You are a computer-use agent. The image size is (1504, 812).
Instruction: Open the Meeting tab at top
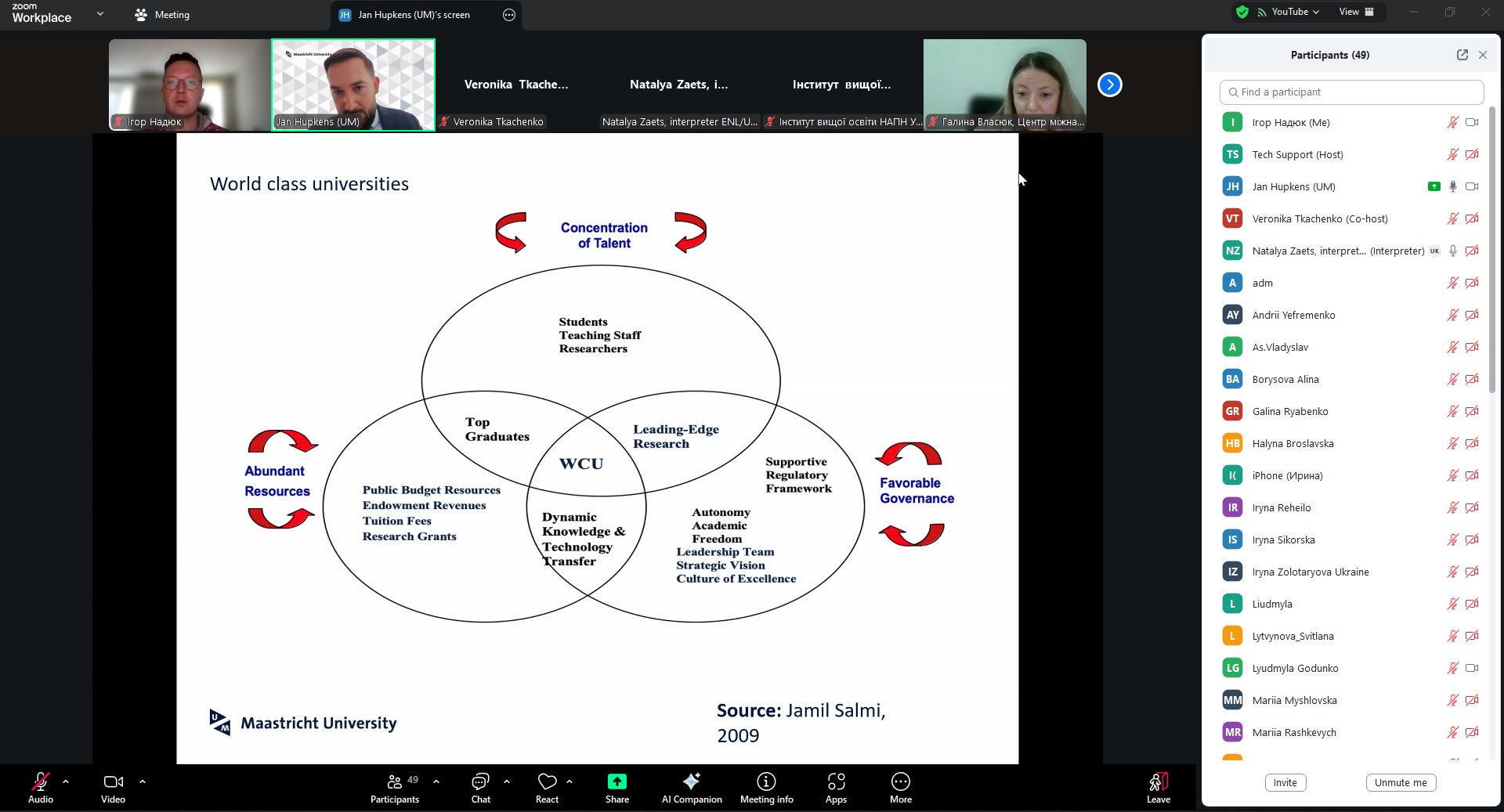pos(163,15)
